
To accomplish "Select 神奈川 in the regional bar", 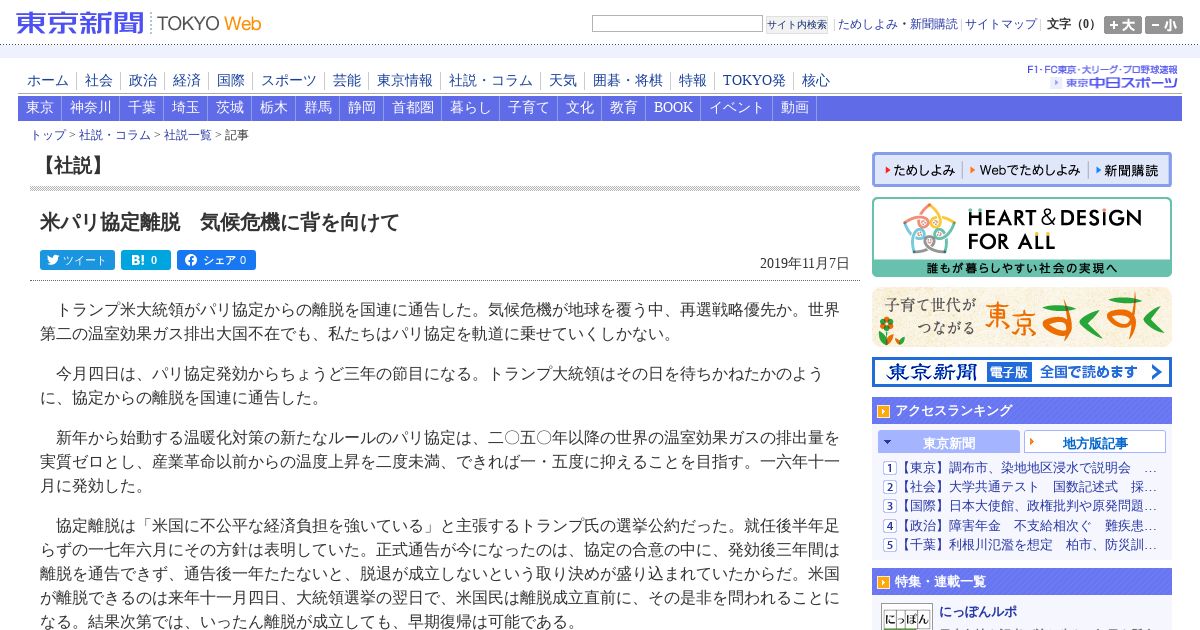I will [91, 108].
